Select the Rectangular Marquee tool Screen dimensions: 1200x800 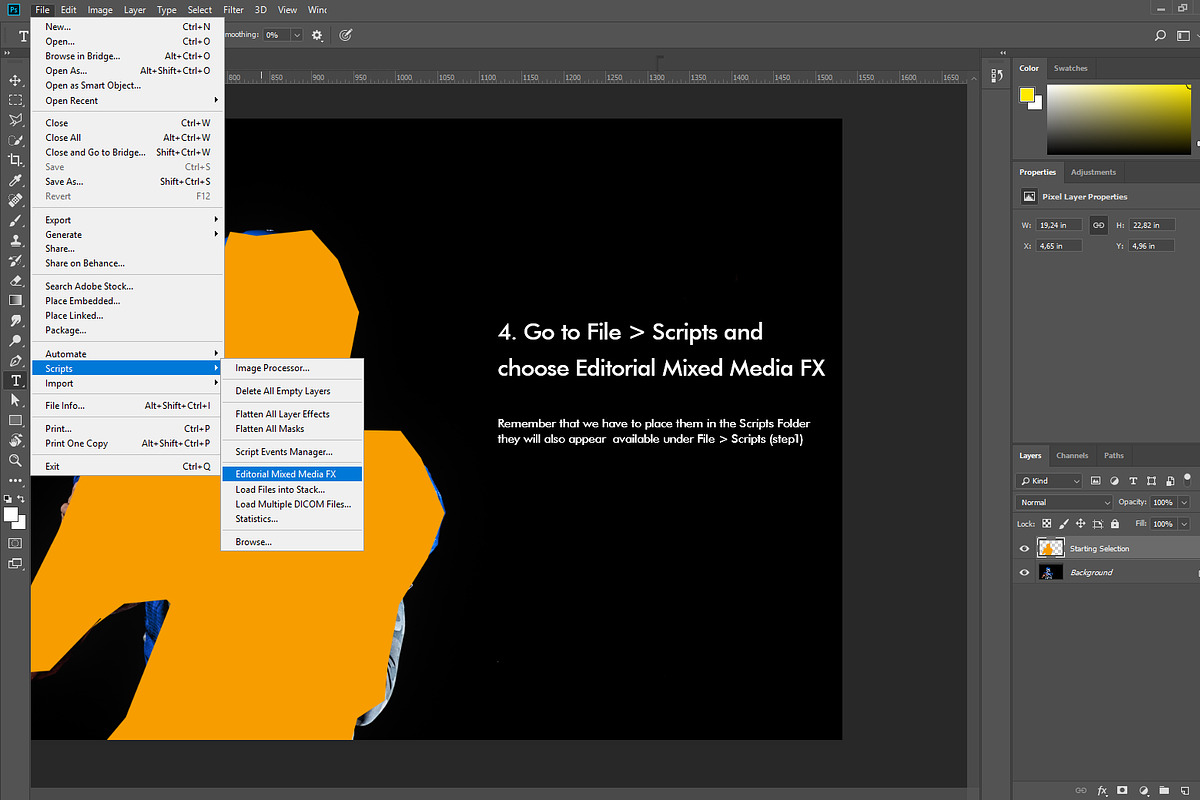click(x=15, y=100)
